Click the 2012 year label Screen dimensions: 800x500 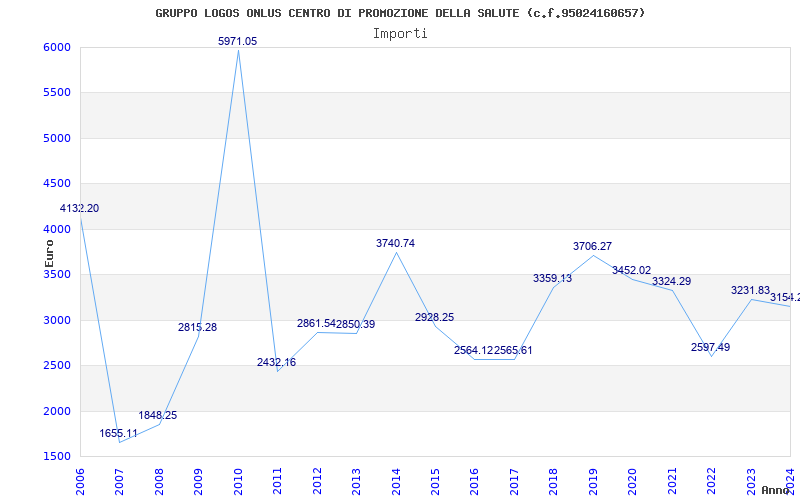tap(317, 482)
